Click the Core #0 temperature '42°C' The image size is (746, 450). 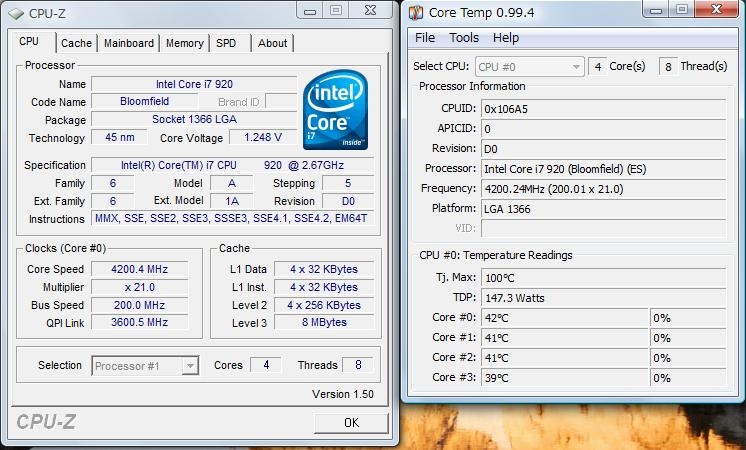point(565,318)
